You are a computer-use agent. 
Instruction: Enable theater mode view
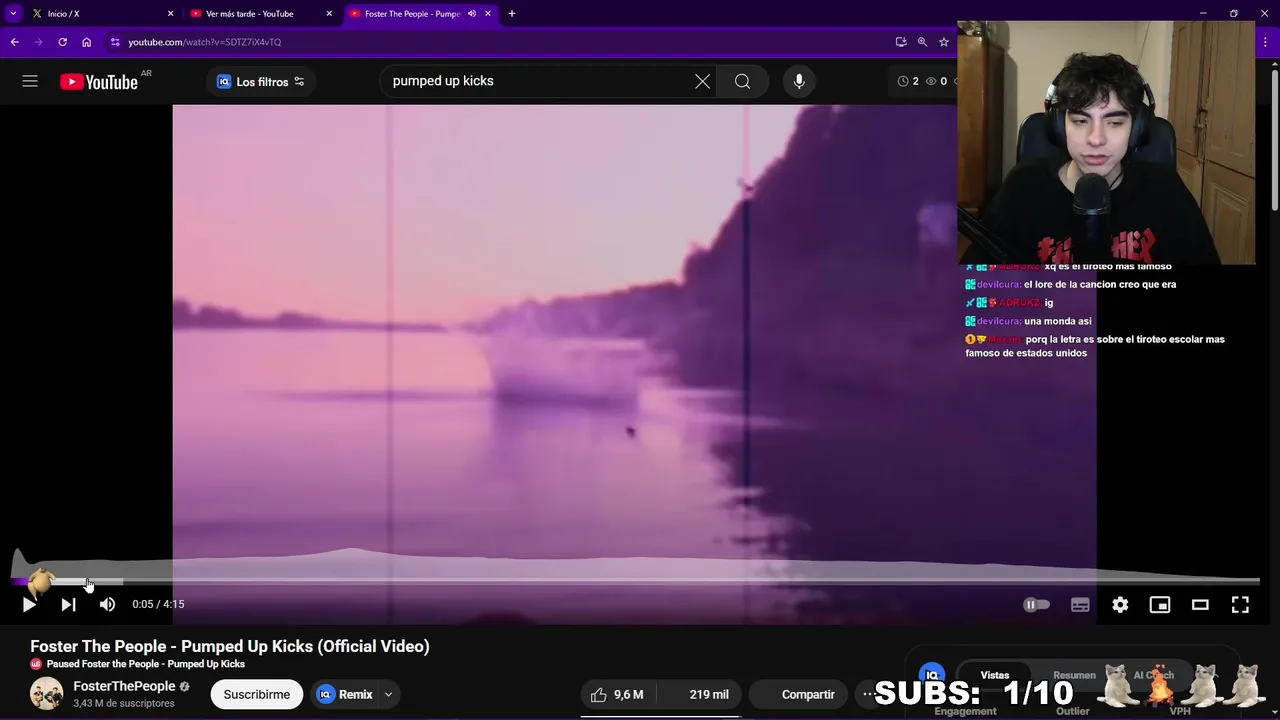point(1200,604)
